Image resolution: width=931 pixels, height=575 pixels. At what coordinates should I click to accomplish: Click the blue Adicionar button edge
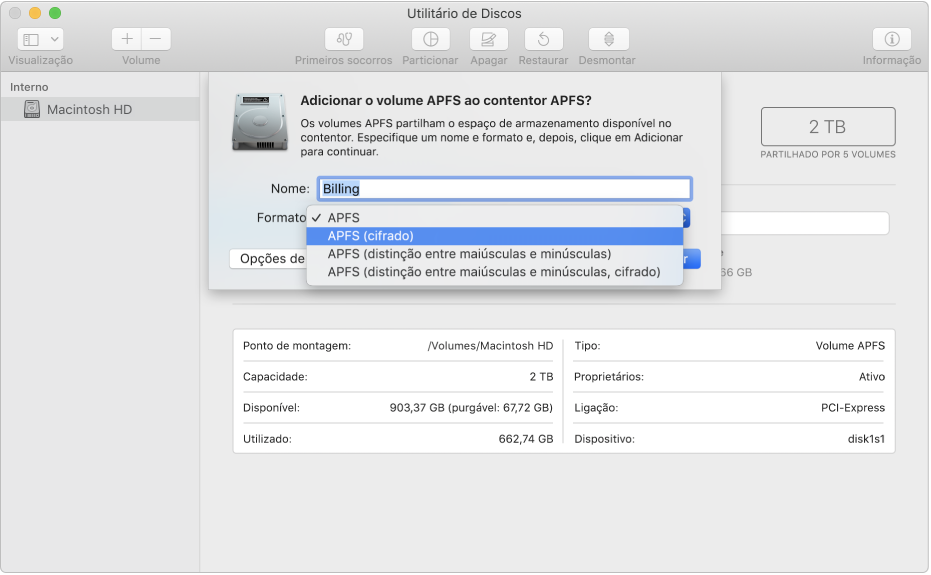point(692,258)
